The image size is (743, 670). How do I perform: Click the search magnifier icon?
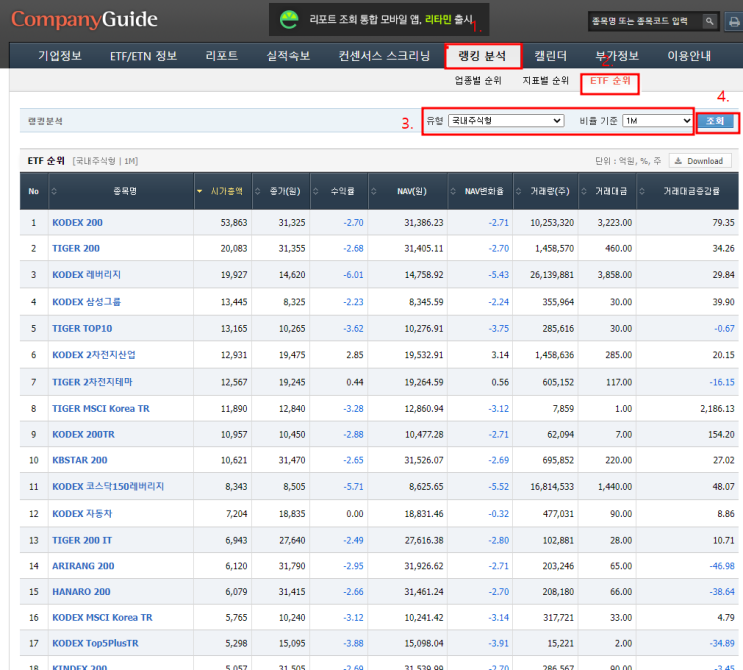point(709,21)
